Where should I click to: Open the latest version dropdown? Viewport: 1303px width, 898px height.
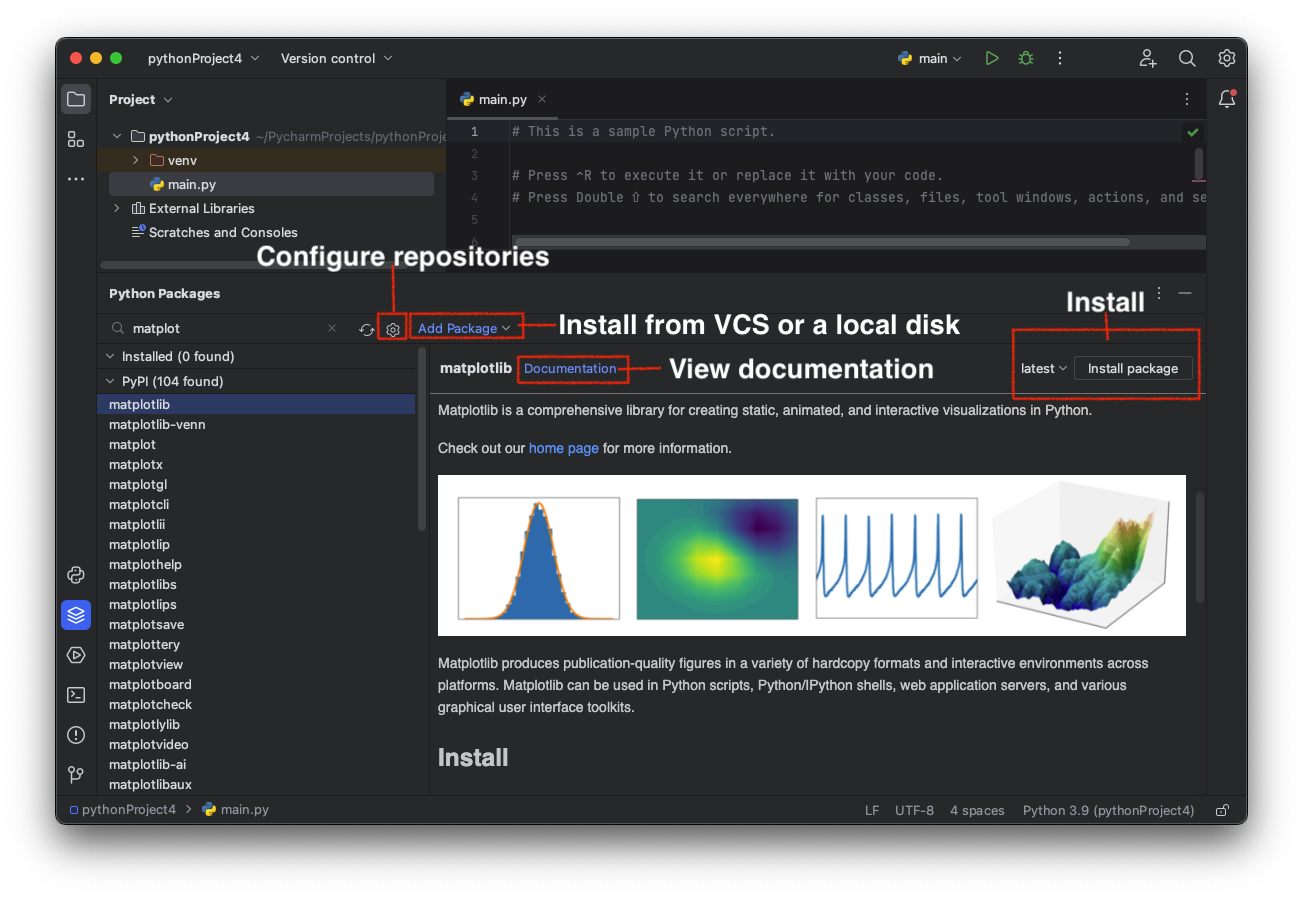point(1044,368)
